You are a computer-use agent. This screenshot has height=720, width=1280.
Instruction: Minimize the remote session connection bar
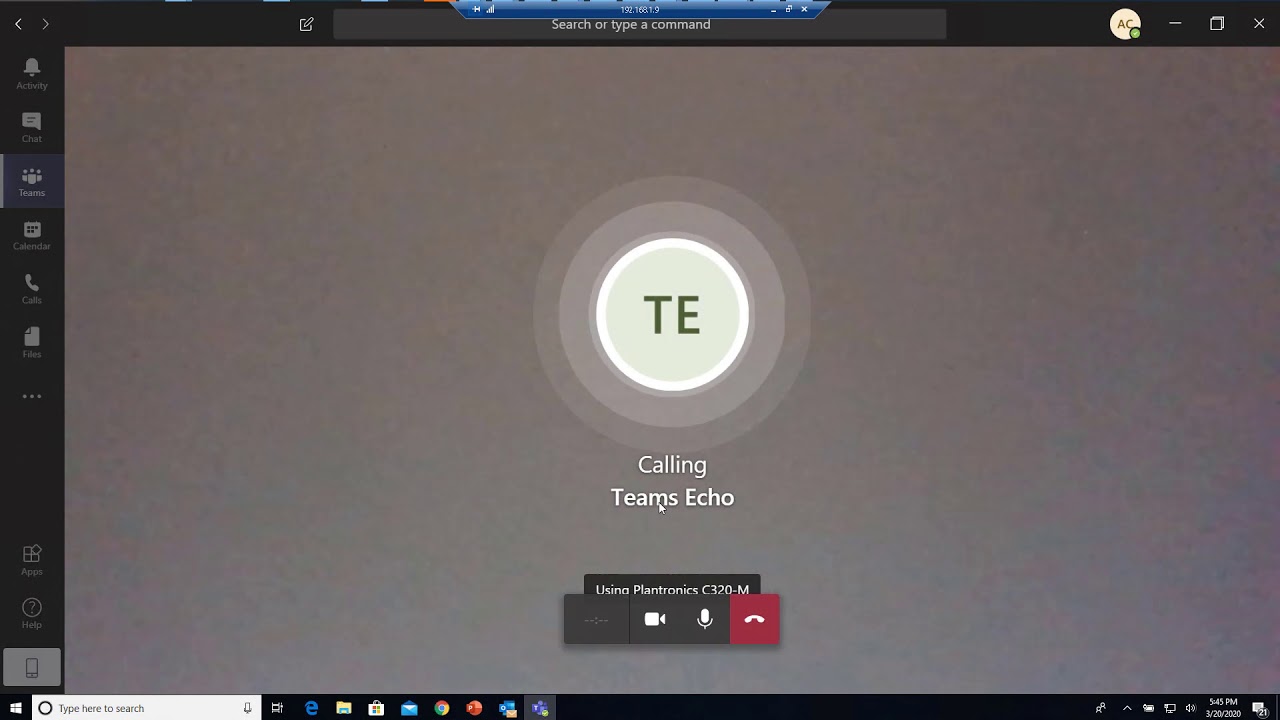point(772,9)
